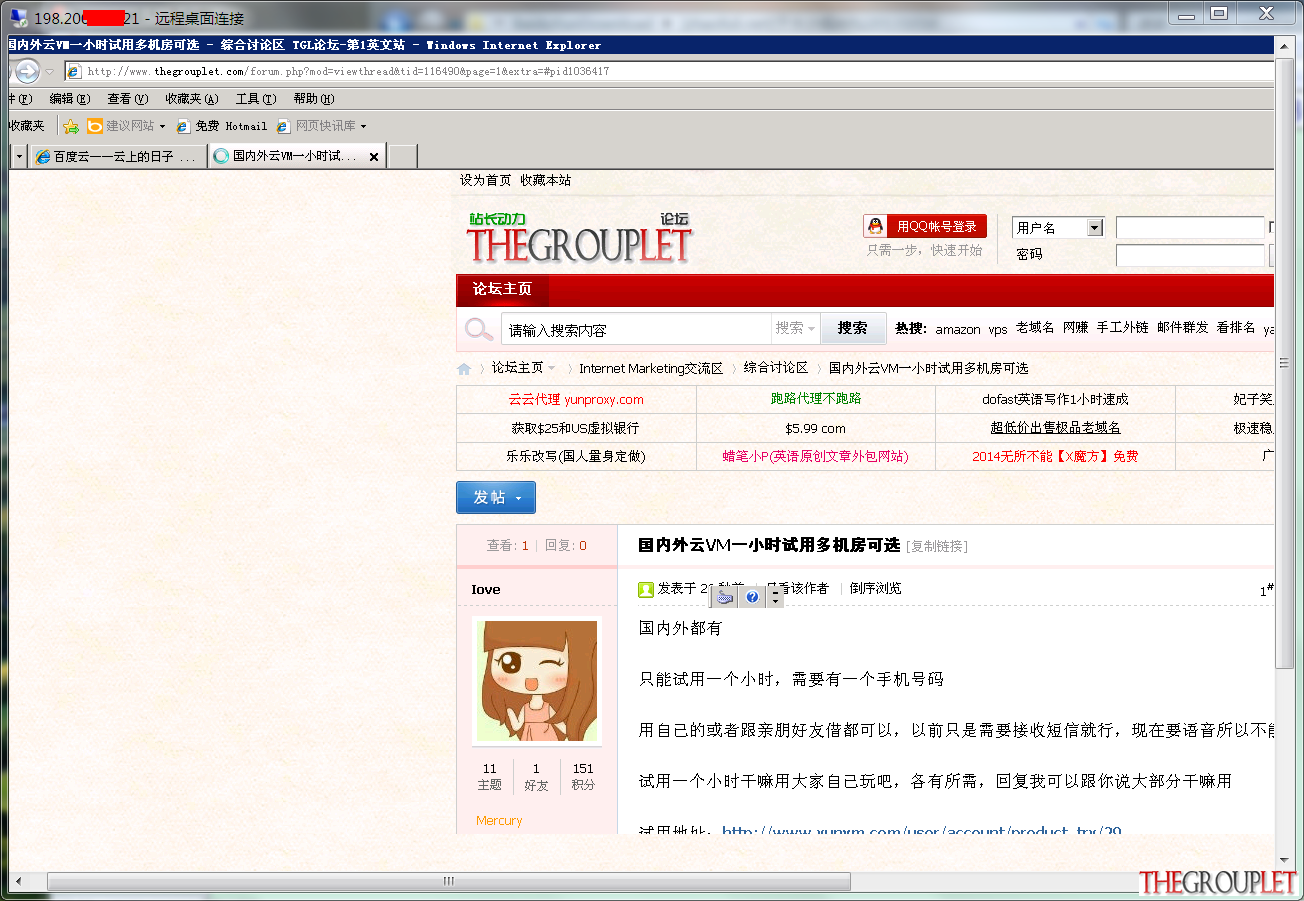Open the recent pages dropdown arrow beside navigation buttons
The height and width of the screenshot is (901, 1304).
point(50,72)
